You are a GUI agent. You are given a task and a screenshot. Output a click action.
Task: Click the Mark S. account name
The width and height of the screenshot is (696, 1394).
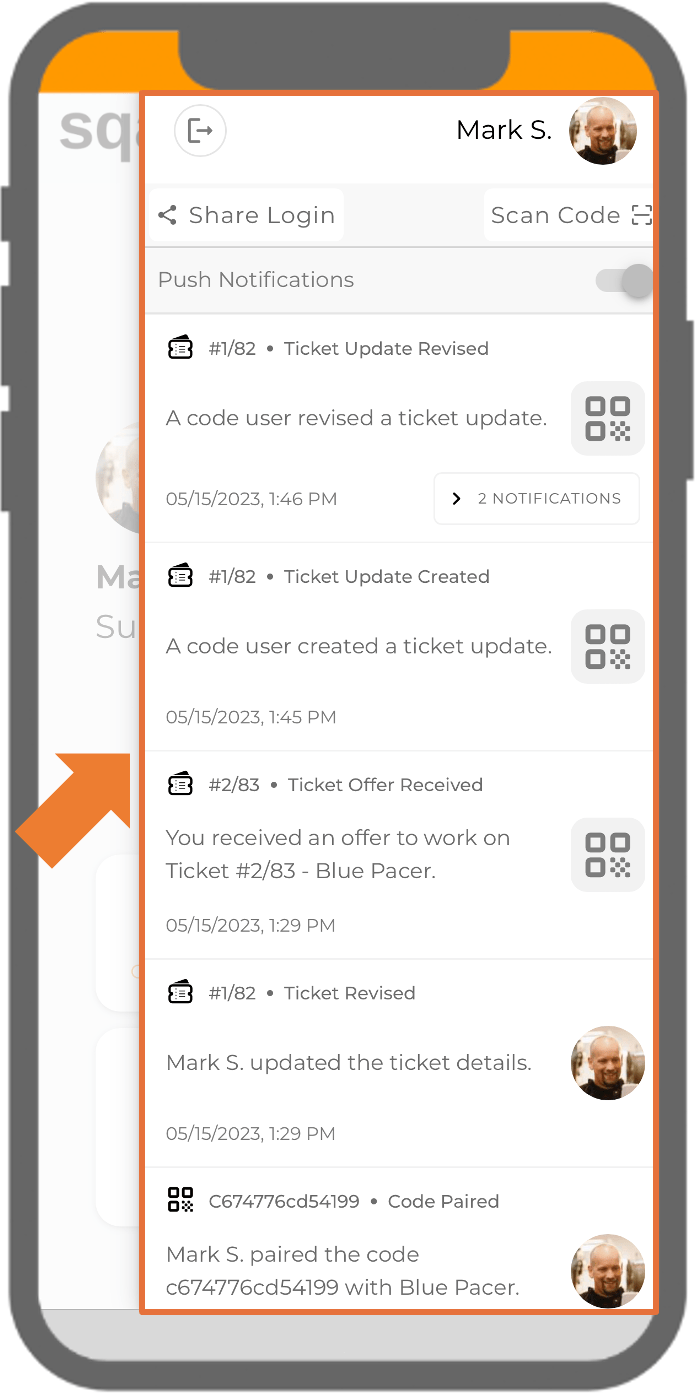coord(504,130)
